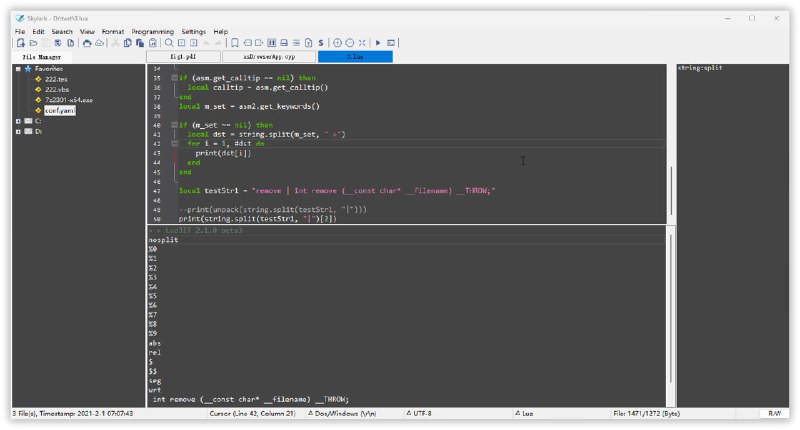Click the Search magnifier toolbar icon
Viewport: 800px width, 430px height.
click(169, 43)
